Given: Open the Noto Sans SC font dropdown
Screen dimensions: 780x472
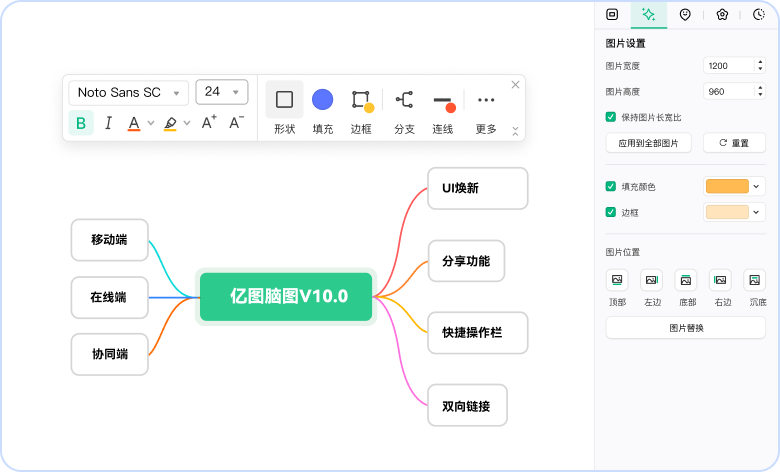Looking at the screenshot, I should click(x=128, y=93).
